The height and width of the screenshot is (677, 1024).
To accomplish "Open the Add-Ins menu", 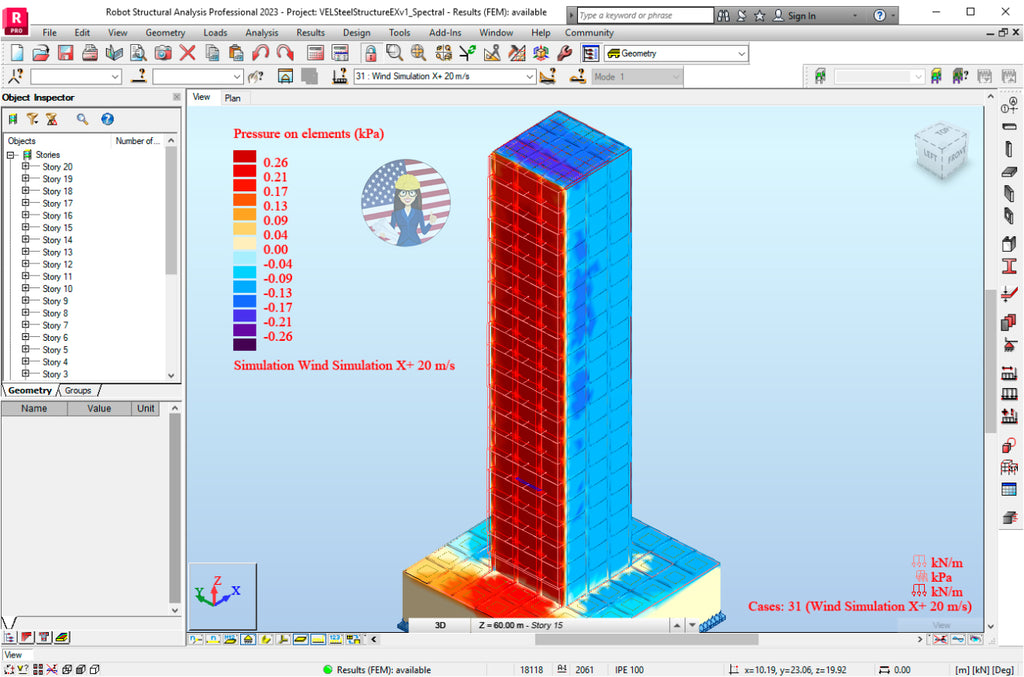I will 445,33.
